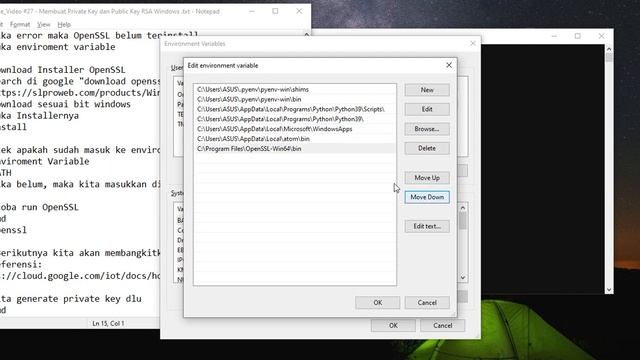The width and height of the screenshot is (640, 360).
Task: Click the Edit button in path dialog
Action: point(427,109)
